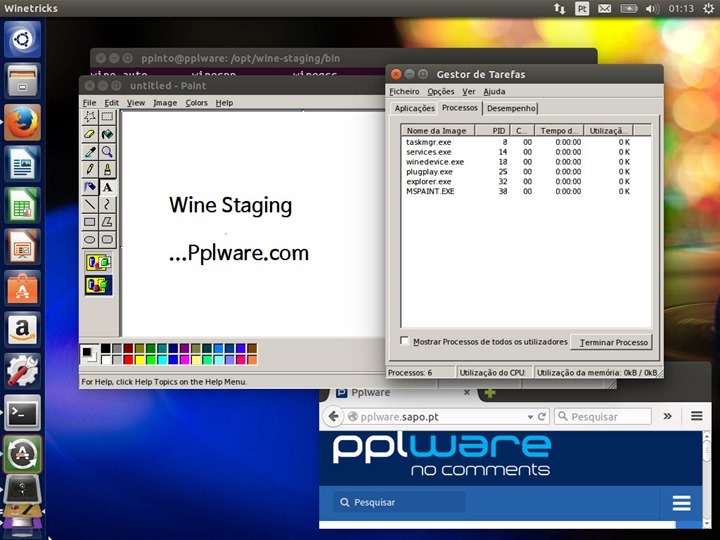Open the Opções menu in Gestor de Tarefas
The width and height of the screenshot is (720, 540).
(441, 91)
